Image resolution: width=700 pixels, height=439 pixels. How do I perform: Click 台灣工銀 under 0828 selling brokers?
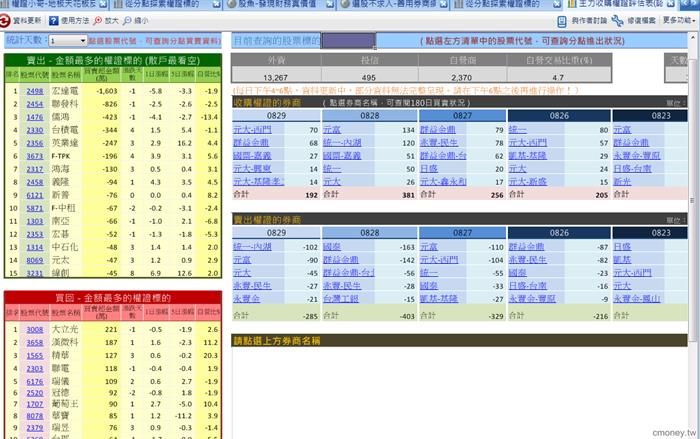pyautogui.click(x=341, y=298)
